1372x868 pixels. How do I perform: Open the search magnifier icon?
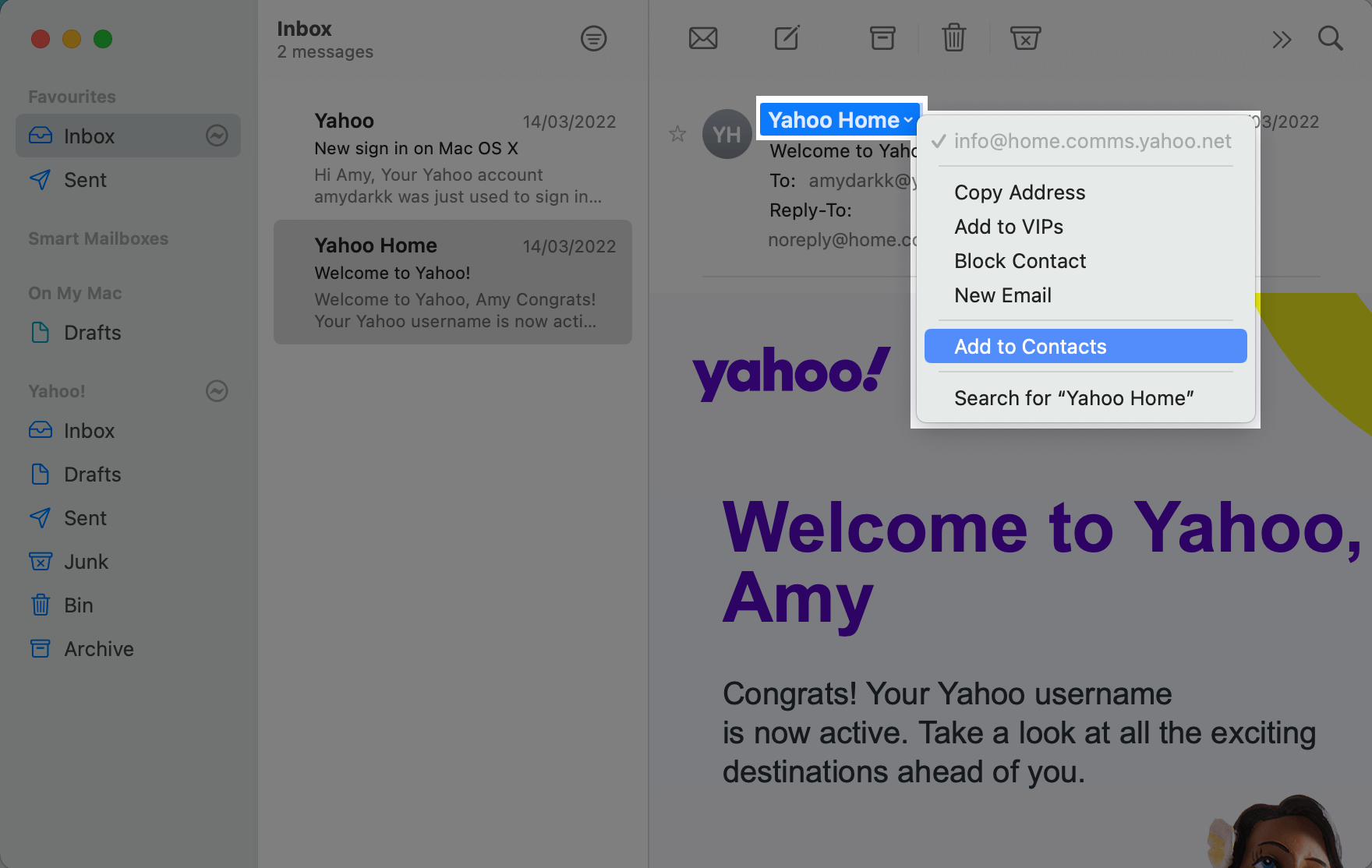[1330, 38]
